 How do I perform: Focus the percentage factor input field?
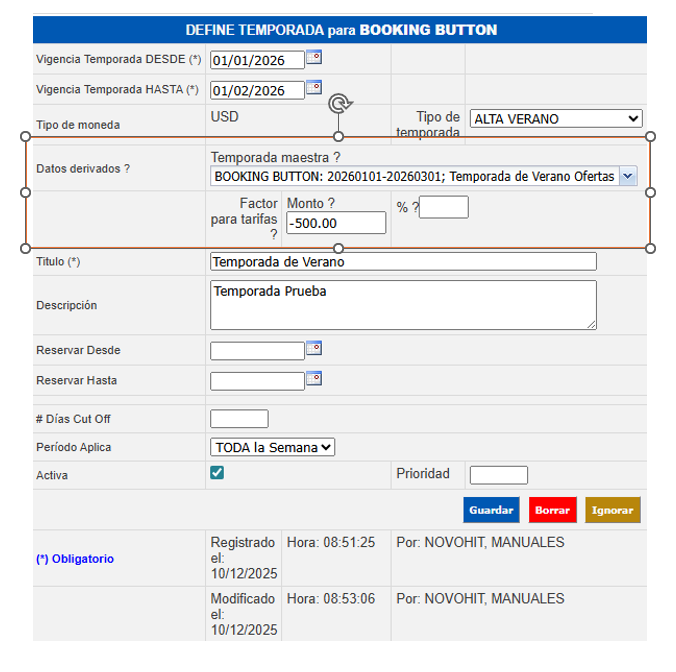pyautogui.click(x=444, y=207)
